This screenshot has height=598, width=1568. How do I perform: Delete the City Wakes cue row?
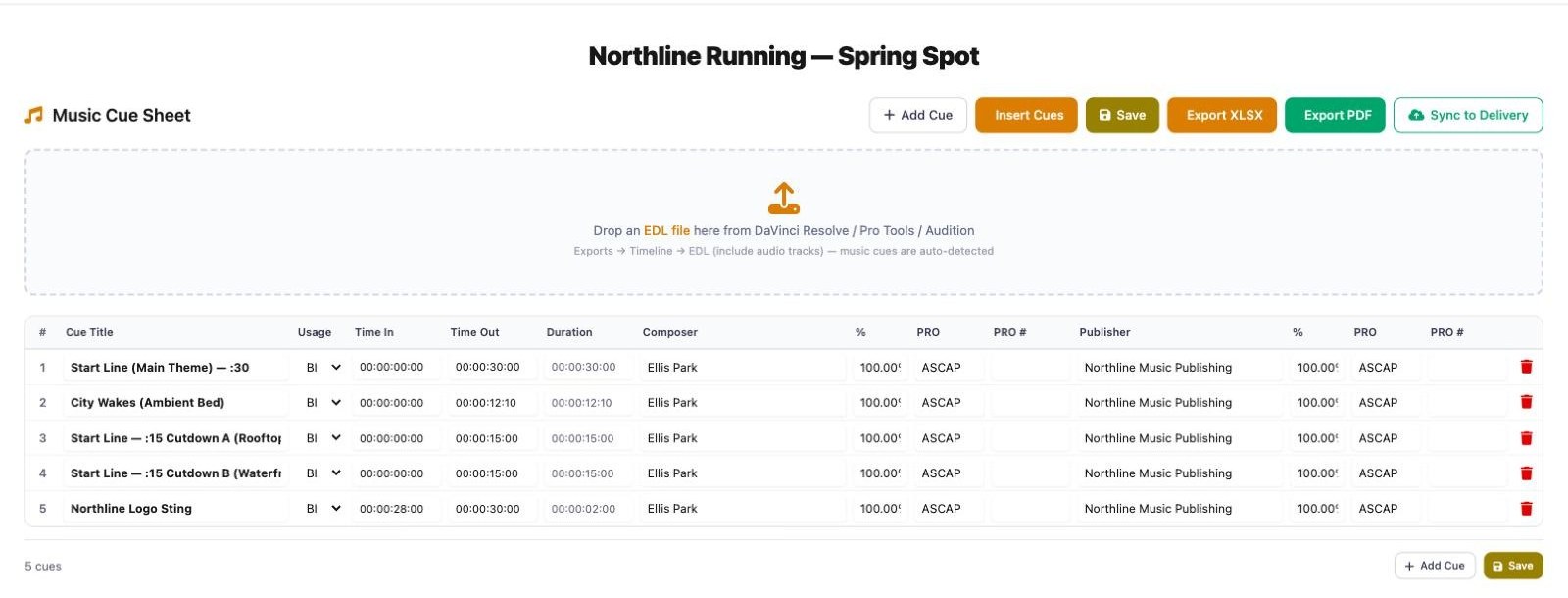tap(1526, 402)
